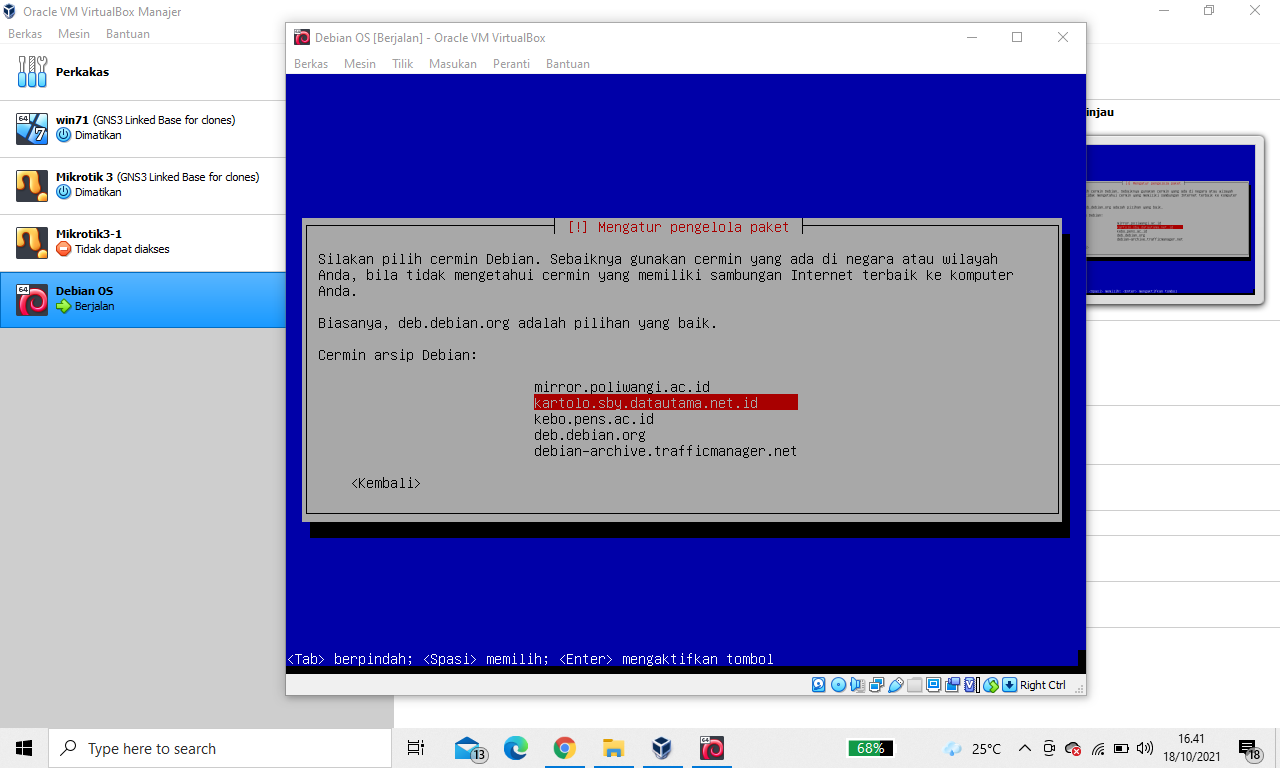This screenshot has height=768, width=1280.
Task: Click the 68% battery indicator widget
Action: pyautogui.click(x=870, y=748)
